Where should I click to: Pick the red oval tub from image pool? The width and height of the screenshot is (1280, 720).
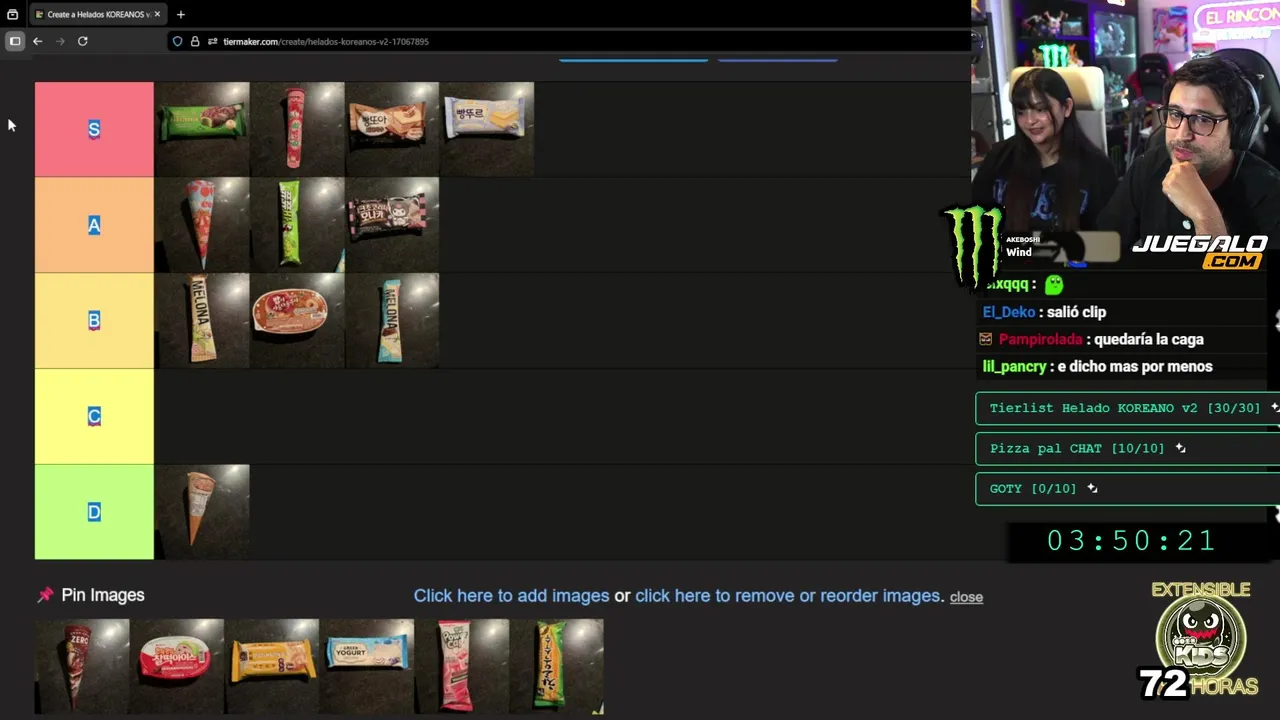pyautogui.click(x=177, y=666)
